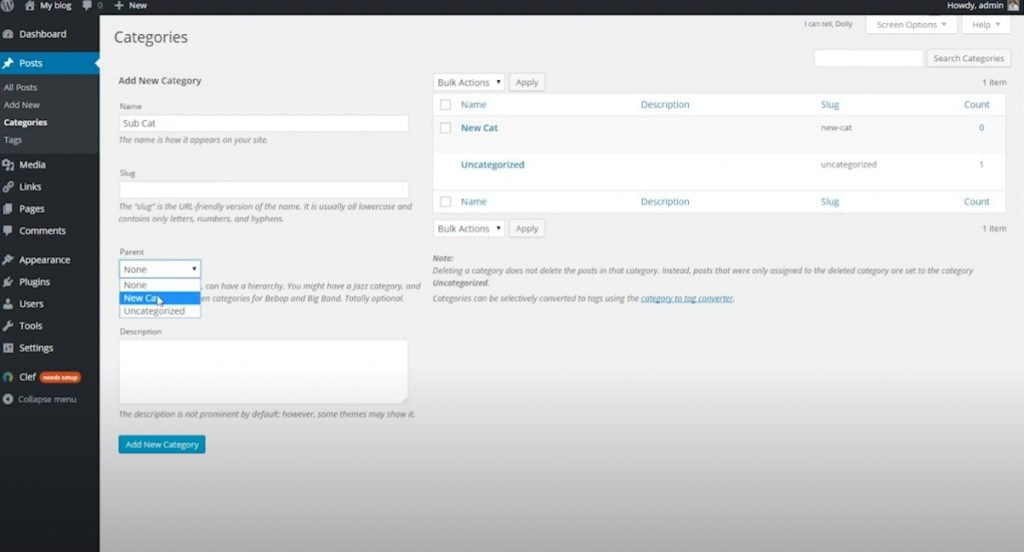Click the Add New Category button
This screenshot has width=1024, height=552.
pyautogui.click(x=161, y=444)
